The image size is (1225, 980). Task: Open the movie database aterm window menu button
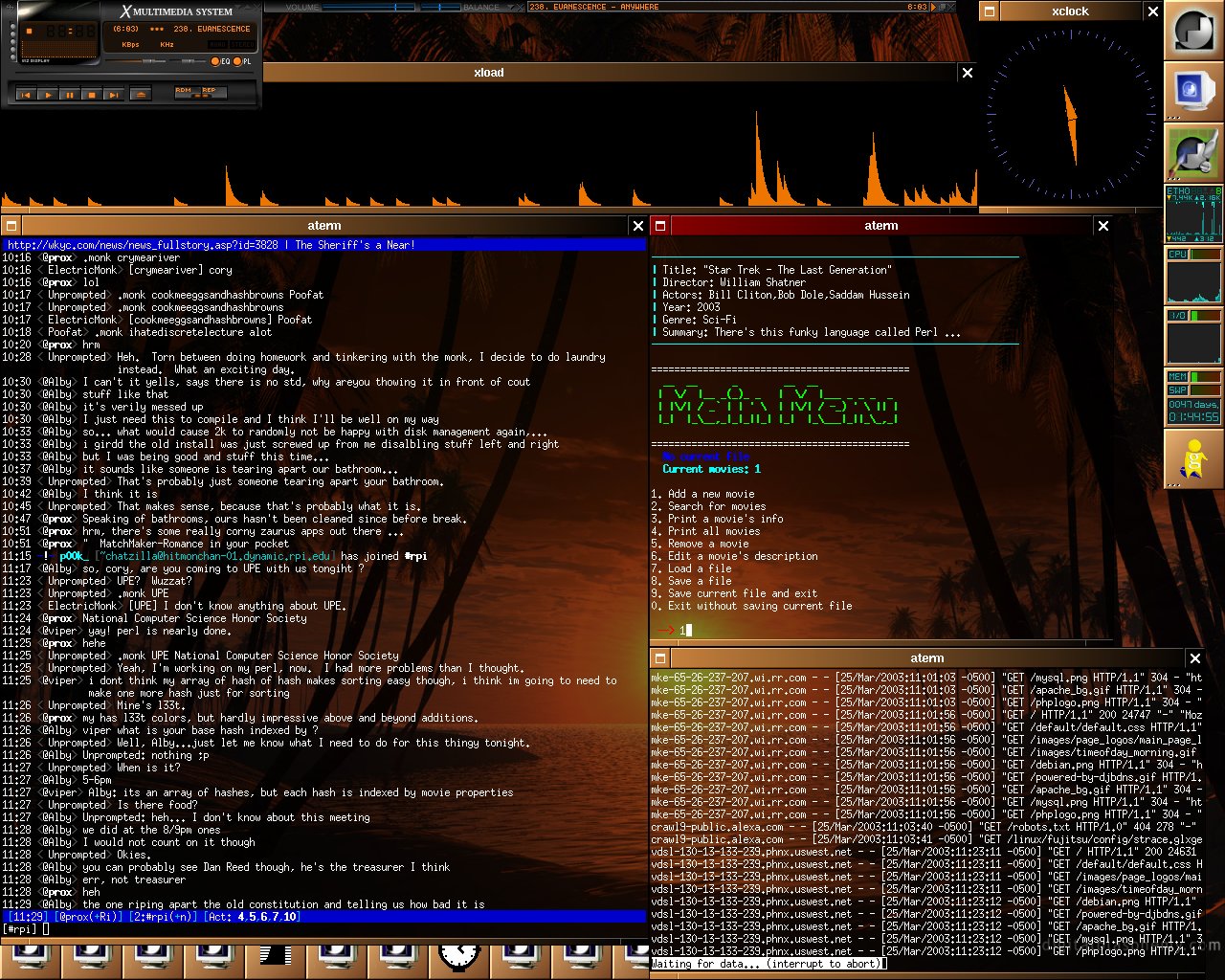point(661,226)
